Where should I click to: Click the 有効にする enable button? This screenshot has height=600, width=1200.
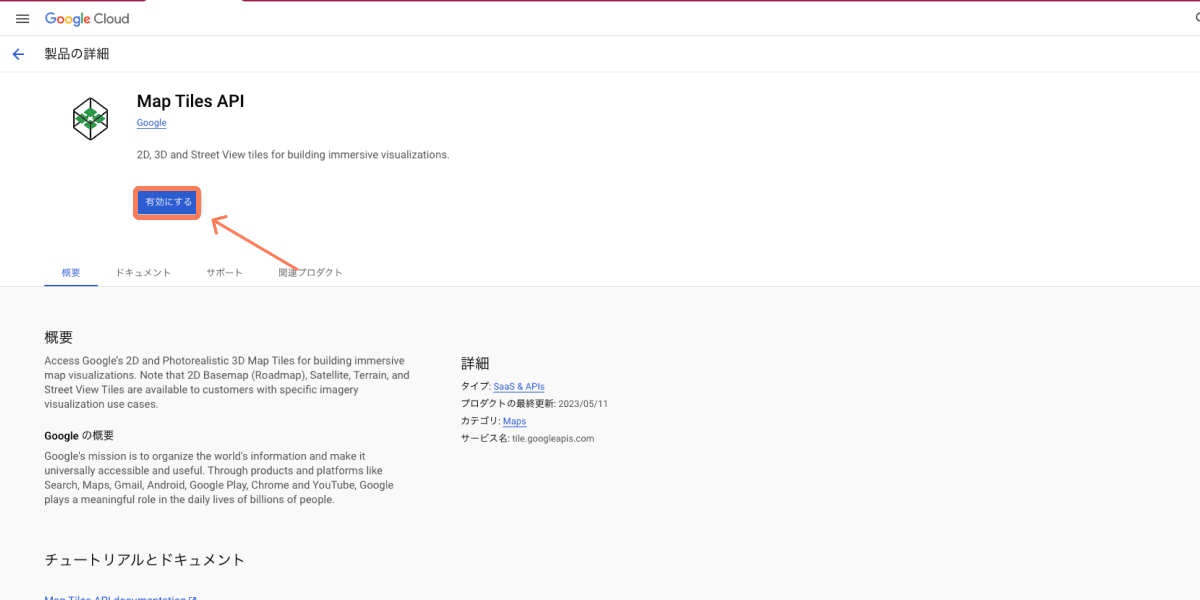[168, 202]
